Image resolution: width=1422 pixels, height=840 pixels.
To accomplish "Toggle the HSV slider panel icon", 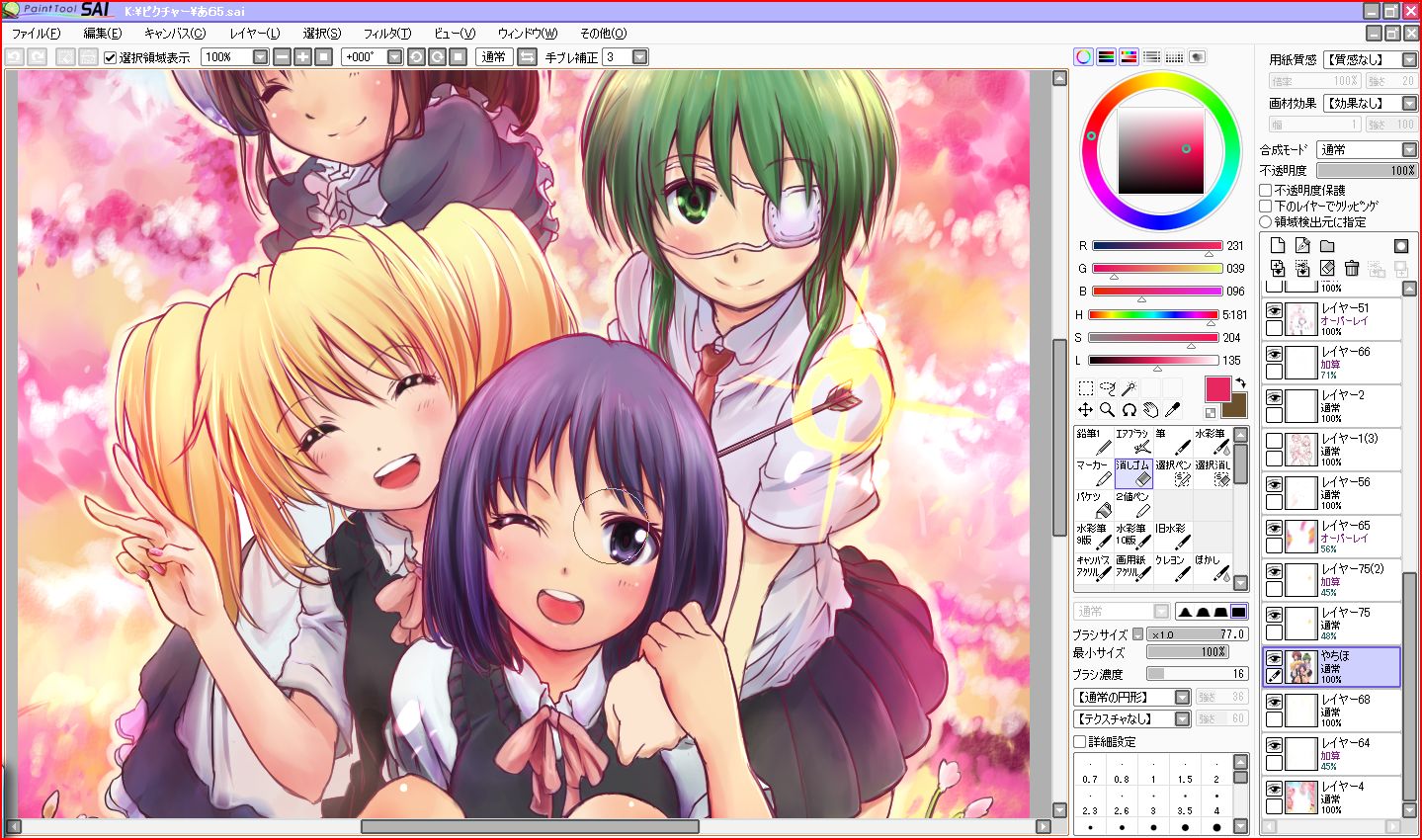I will tap(1129, 57).
